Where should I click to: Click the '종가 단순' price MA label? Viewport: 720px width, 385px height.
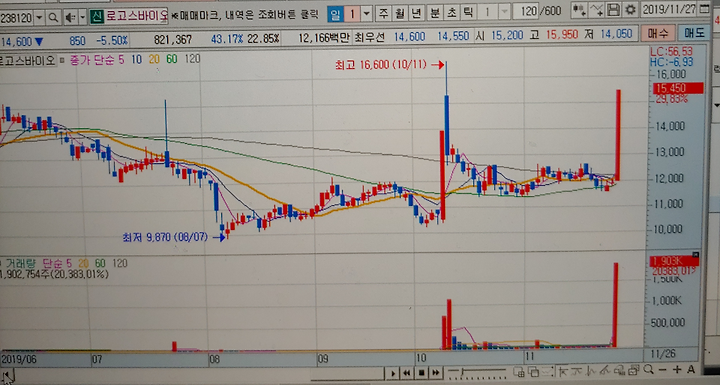click(x=92, y=60)
